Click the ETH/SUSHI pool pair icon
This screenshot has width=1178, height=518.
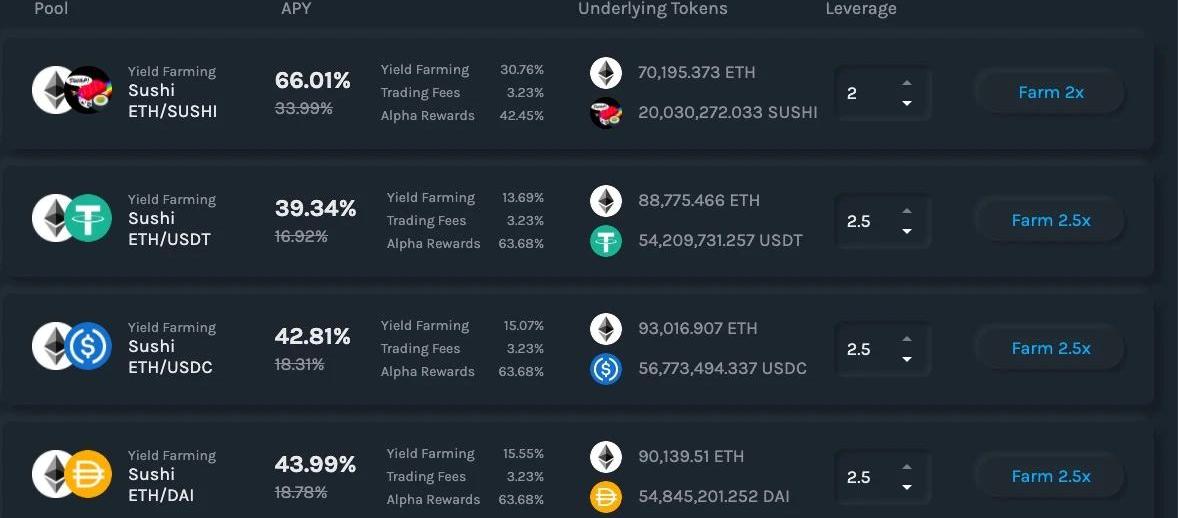71,90
